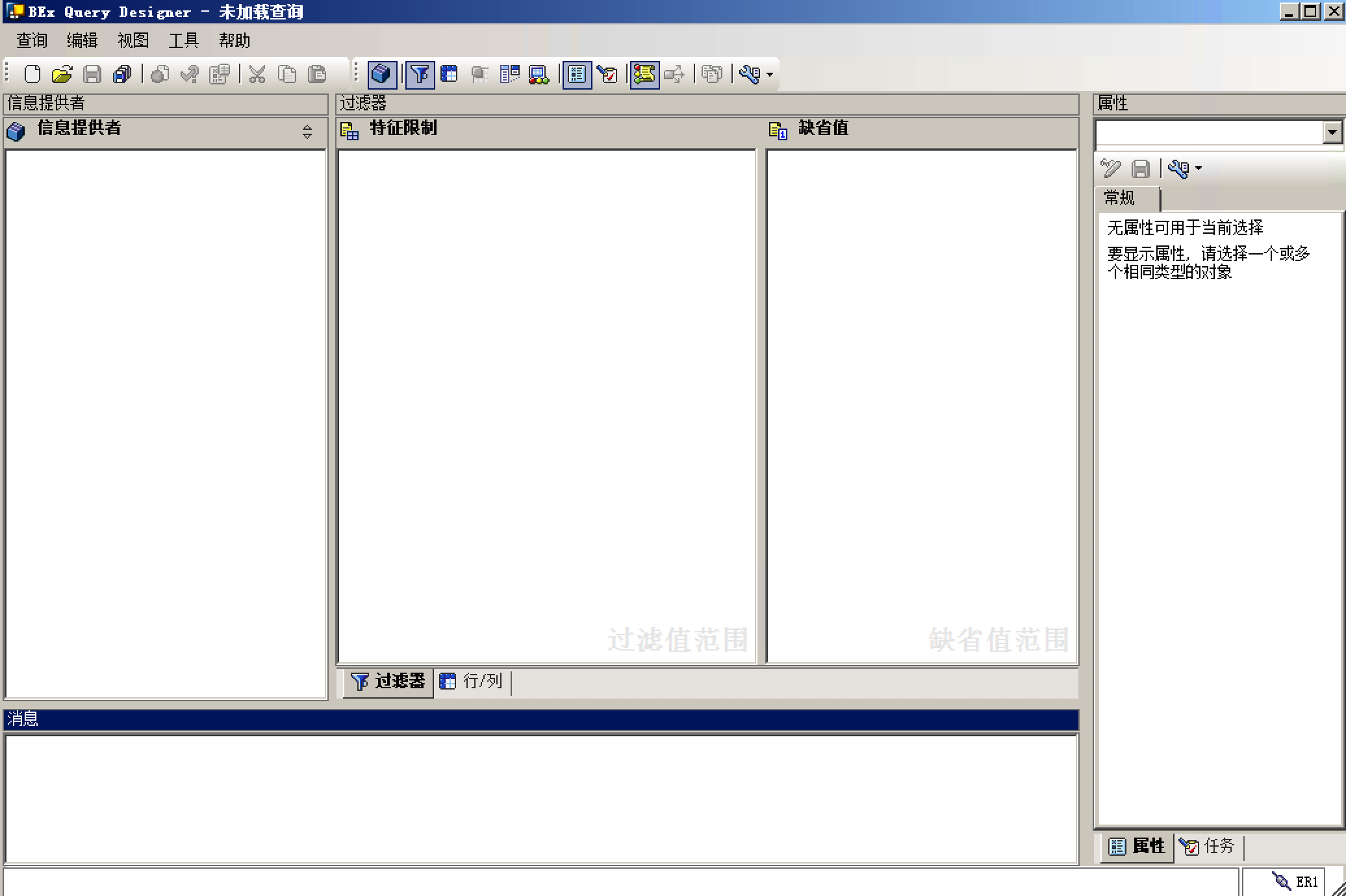Switch to the 任务 tab
This screenshot has height=896, width=1346.
coord(1208,846)
